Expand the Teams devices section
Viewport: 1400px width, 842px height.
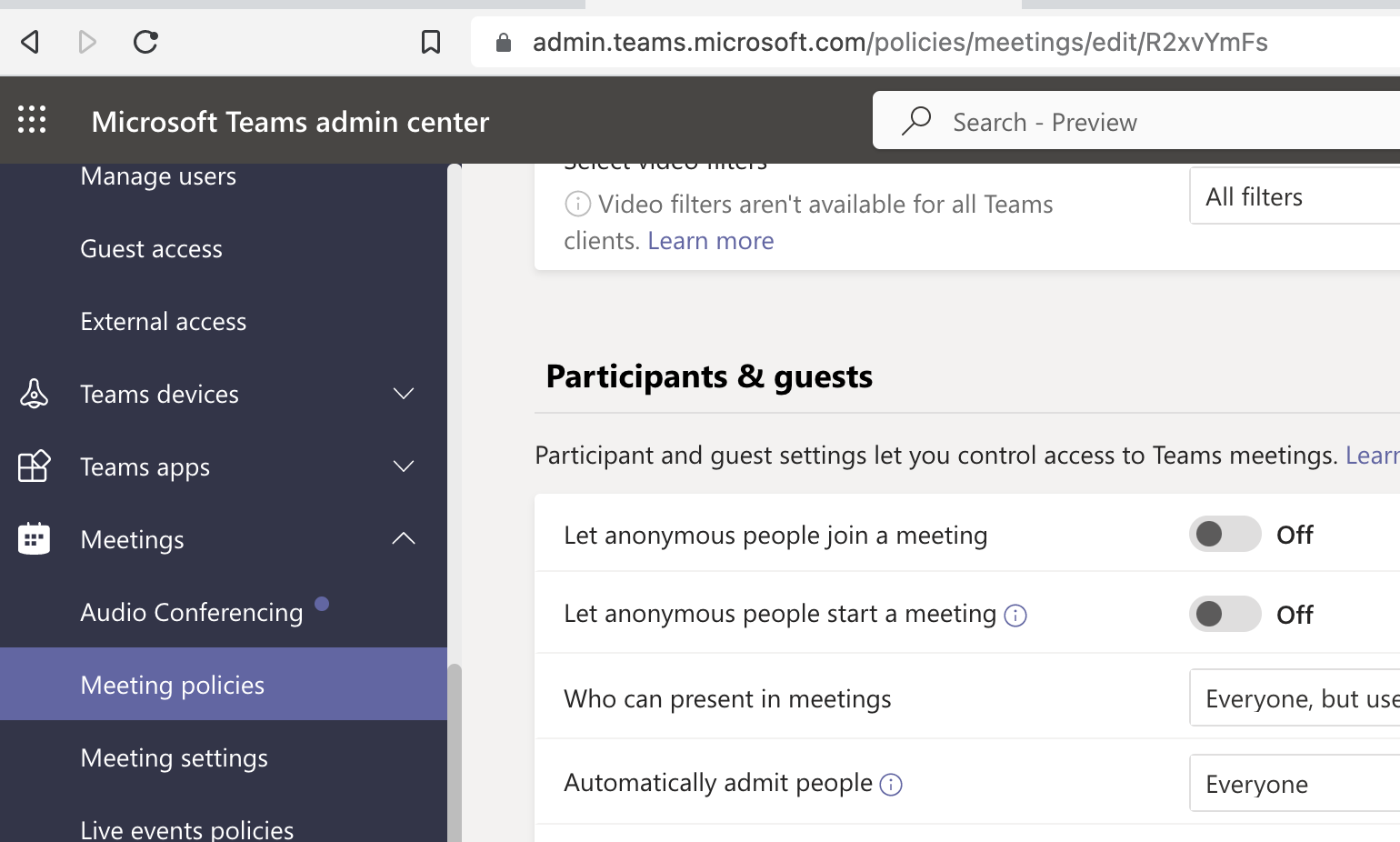[x=404, y=394]
